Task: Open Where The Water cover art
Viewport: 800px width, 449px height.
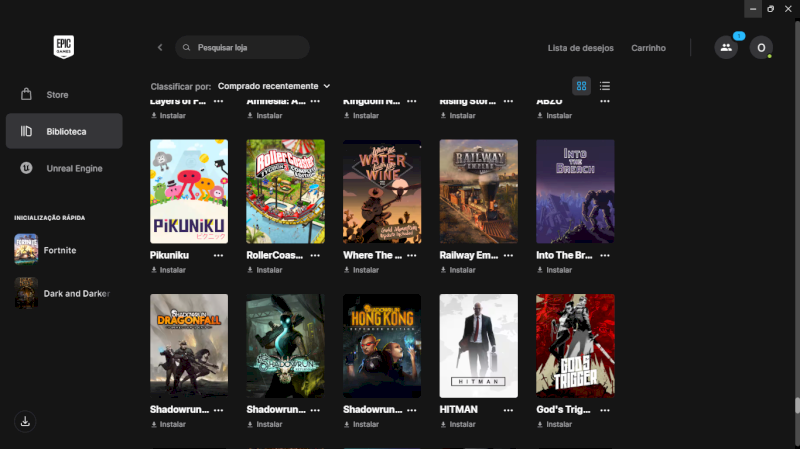Action: (382, 191)
